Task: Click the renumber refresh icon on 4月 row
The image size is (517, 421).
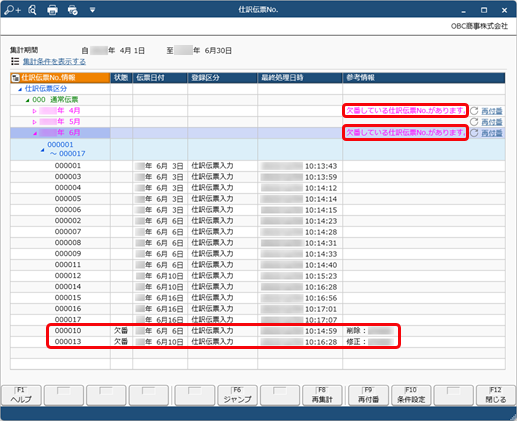Action: [474, 111]
